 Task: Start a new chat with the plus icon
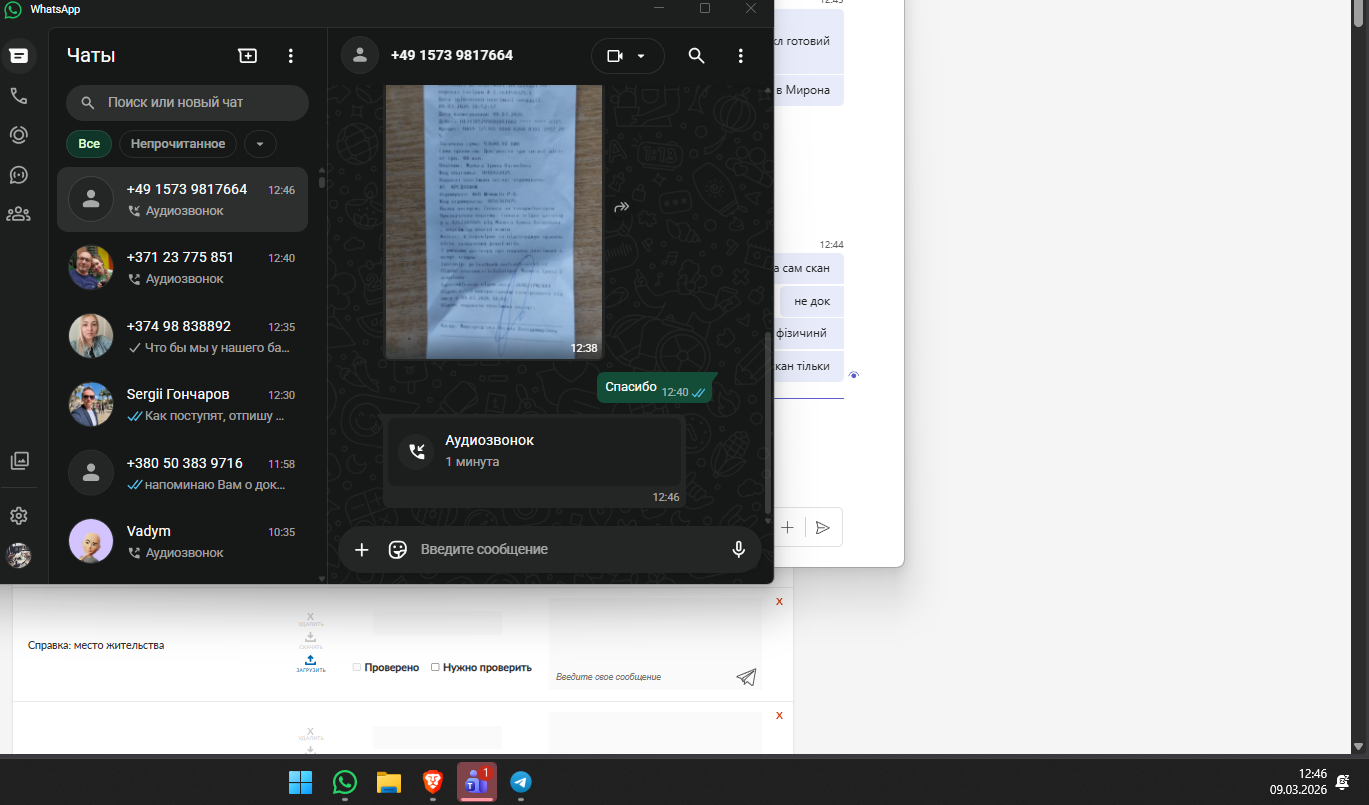point(248,56)
